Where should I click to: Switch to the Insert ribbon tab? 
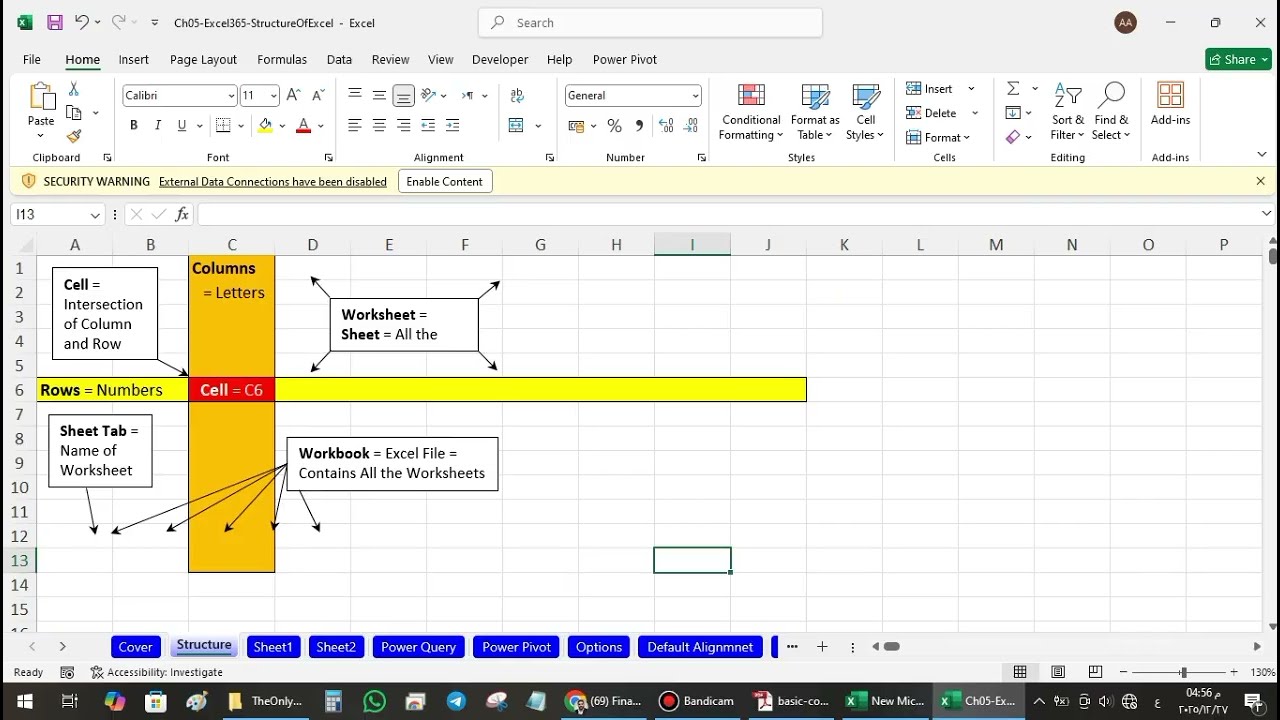134,59
